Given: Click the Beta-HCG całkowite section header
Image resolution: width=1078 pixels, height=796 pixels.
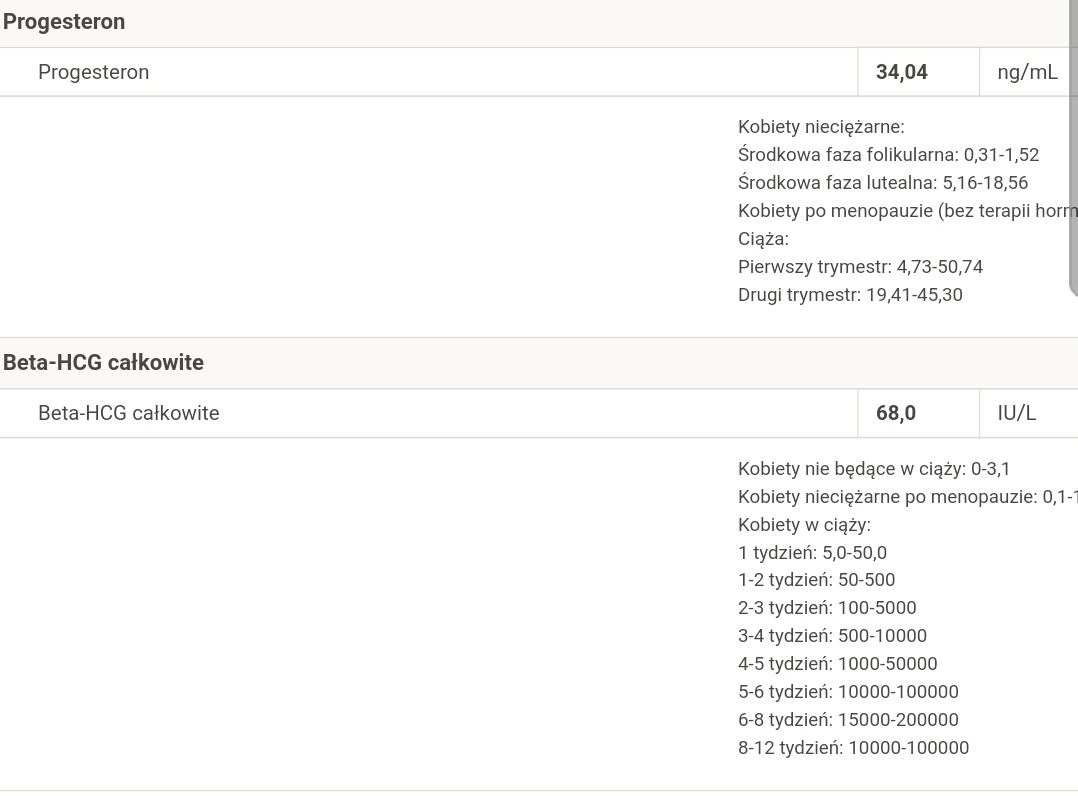Looking at the screenshot, I should (104, 362).
